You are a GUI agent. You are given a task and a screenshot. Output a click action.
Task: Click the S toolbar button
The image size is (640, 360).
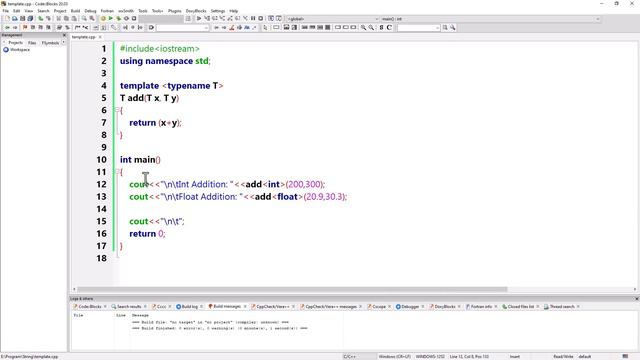[x=381, y=28]
